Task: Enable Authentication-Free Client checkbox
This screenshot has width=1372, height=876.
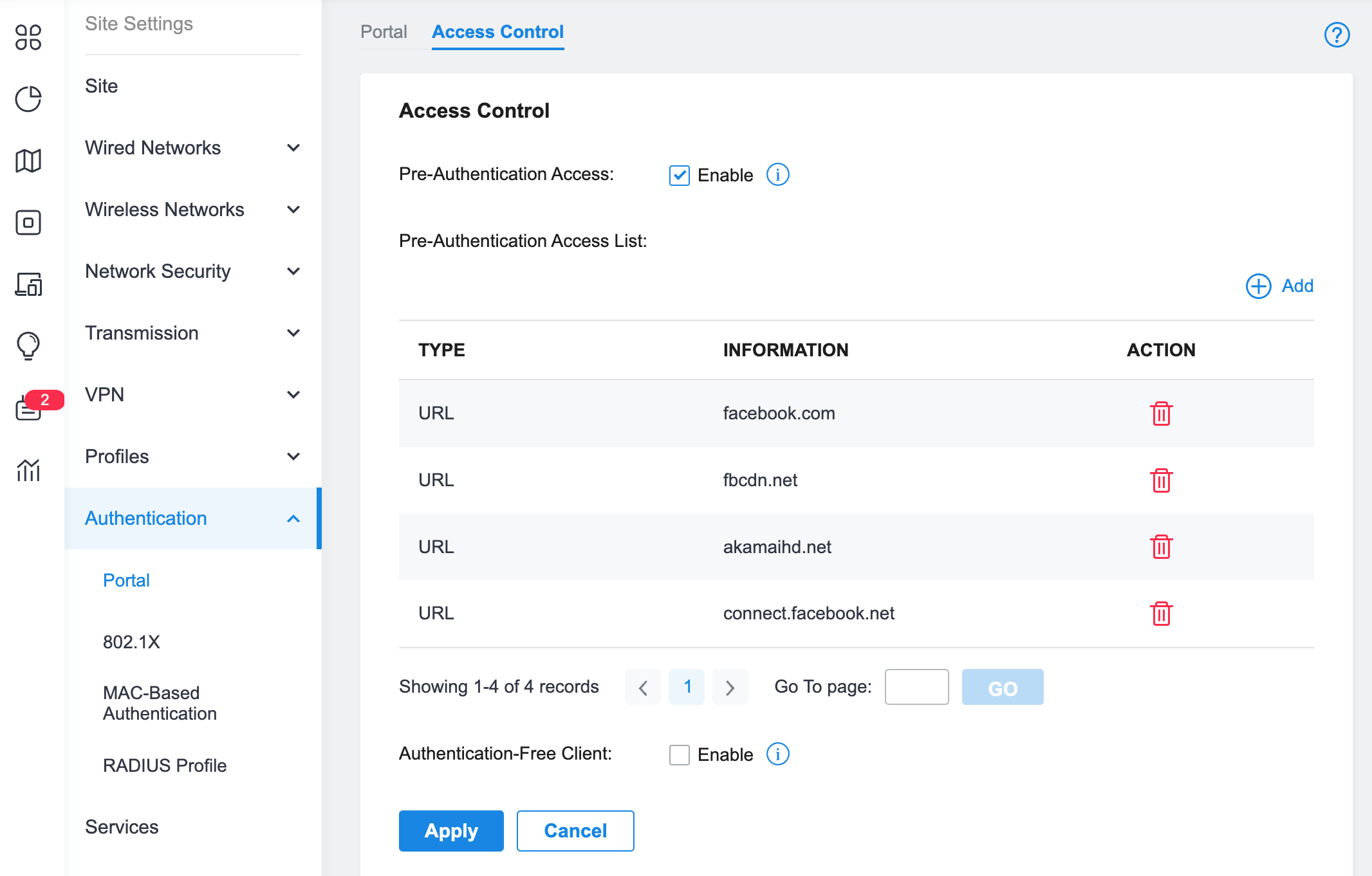Action: click(x=679, y=754)
